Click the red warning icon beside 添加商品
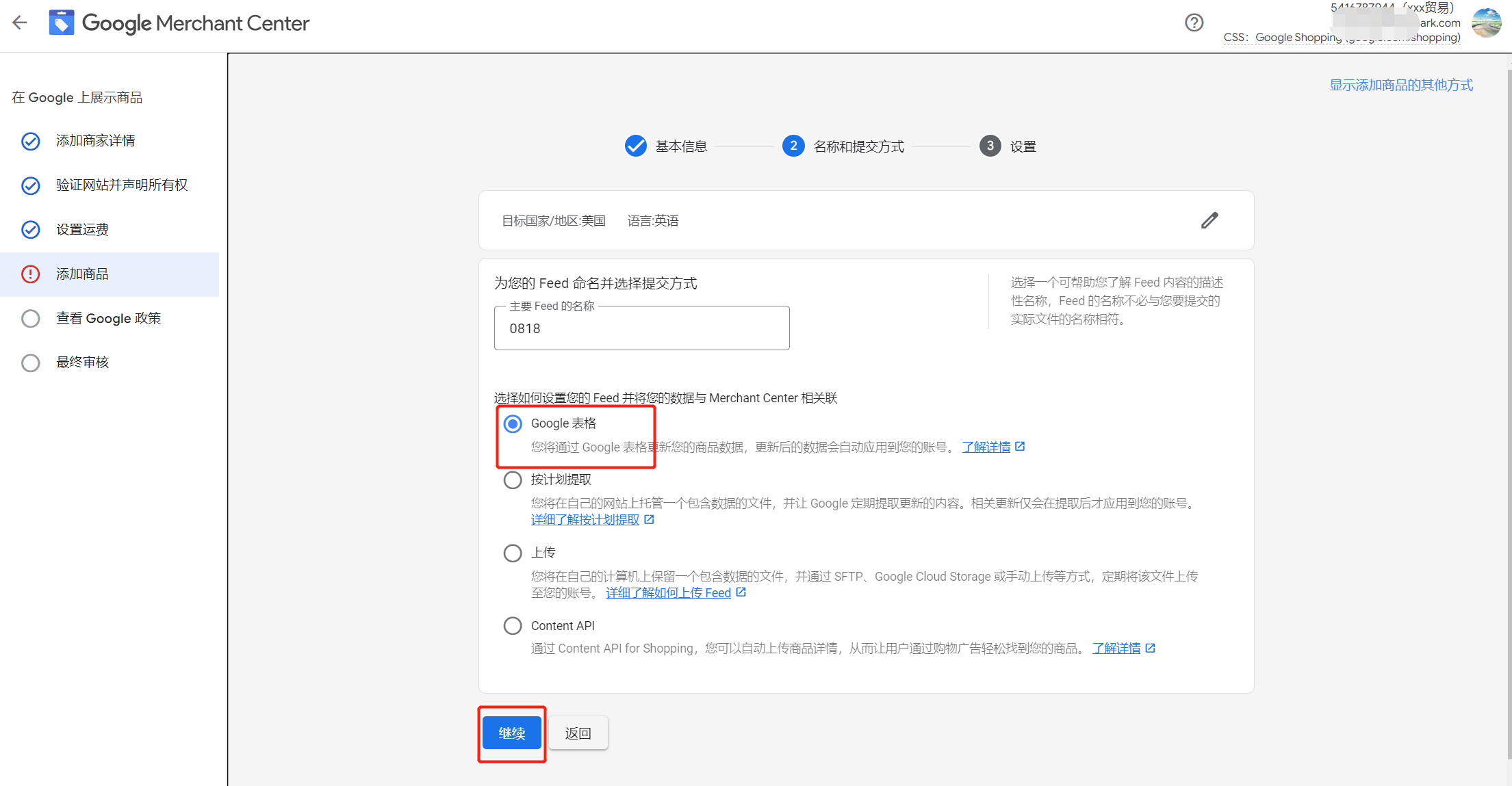 31,274
